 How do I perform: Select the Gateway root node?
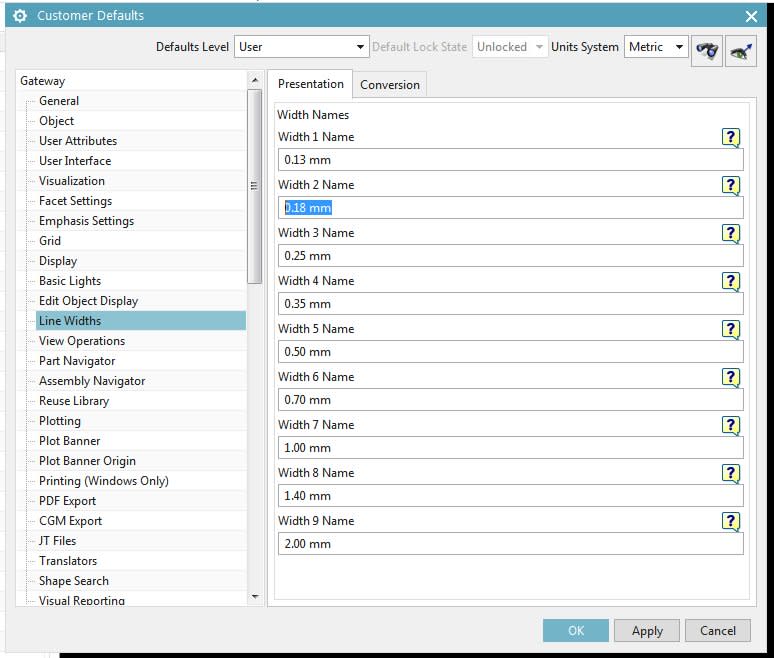(x=42, y=81)
